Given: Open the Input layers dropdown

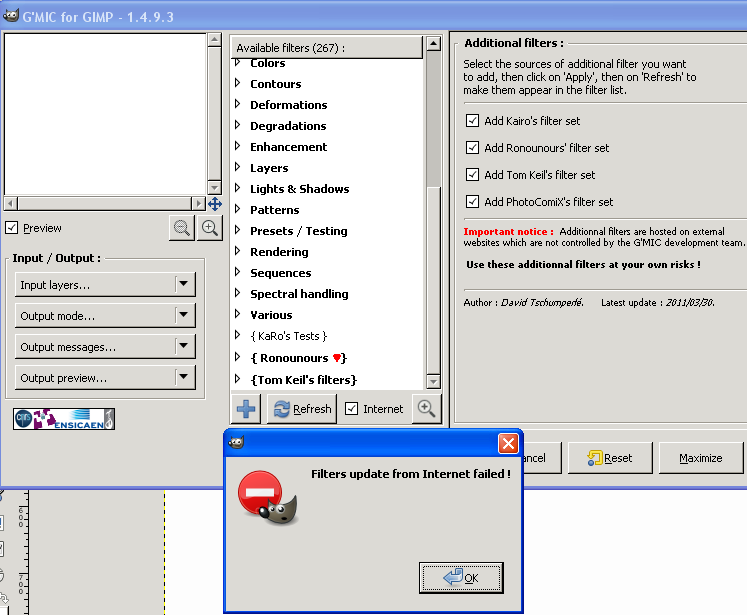Looking at the screenshot, I should [x=105, y=285].
